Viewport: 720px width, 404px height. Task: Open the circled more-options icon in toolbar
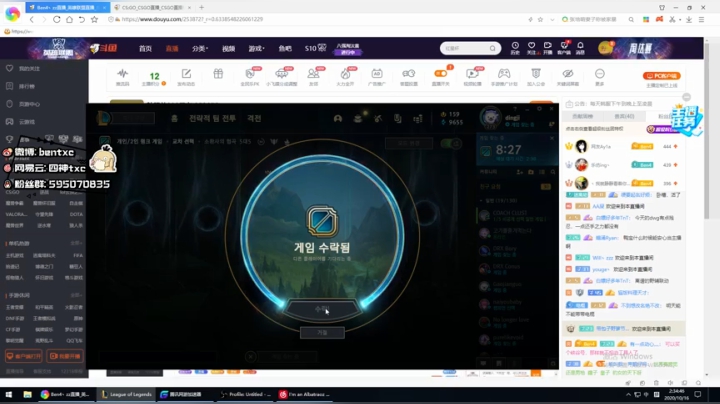pyautogui.click(x=600, y=74)
